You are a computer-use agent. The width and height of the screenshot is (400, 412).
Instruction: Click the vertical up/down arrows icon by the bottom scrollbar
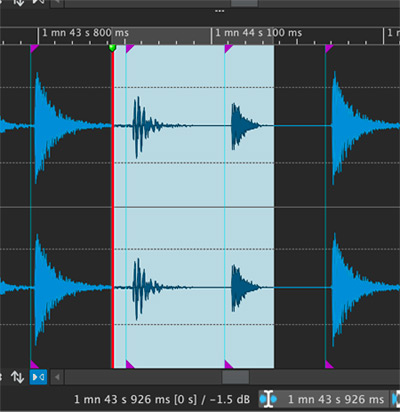click(x=17, y=377)
